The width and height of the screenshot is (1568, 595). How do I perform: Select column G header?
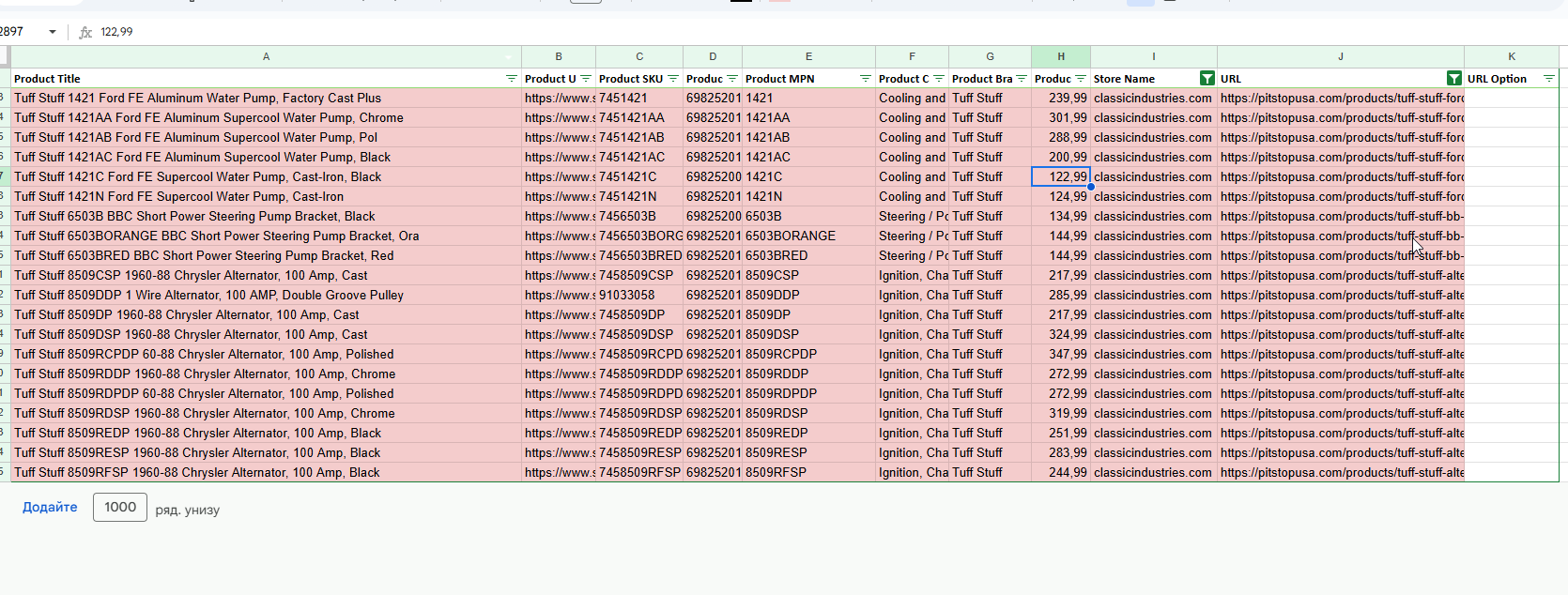[x=990, y=57]
